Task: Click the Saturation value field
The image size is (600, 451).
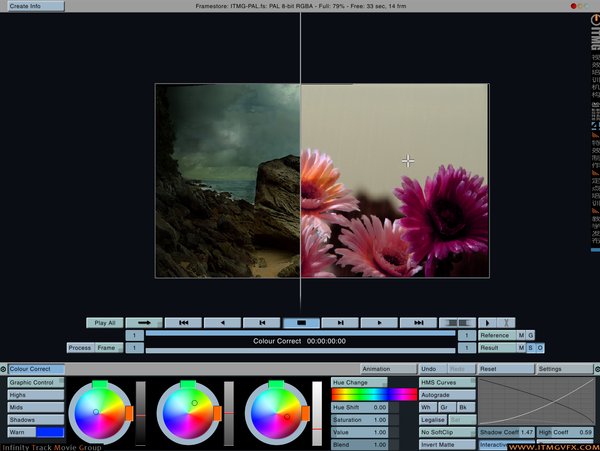Action: click(x=360, y=420)
